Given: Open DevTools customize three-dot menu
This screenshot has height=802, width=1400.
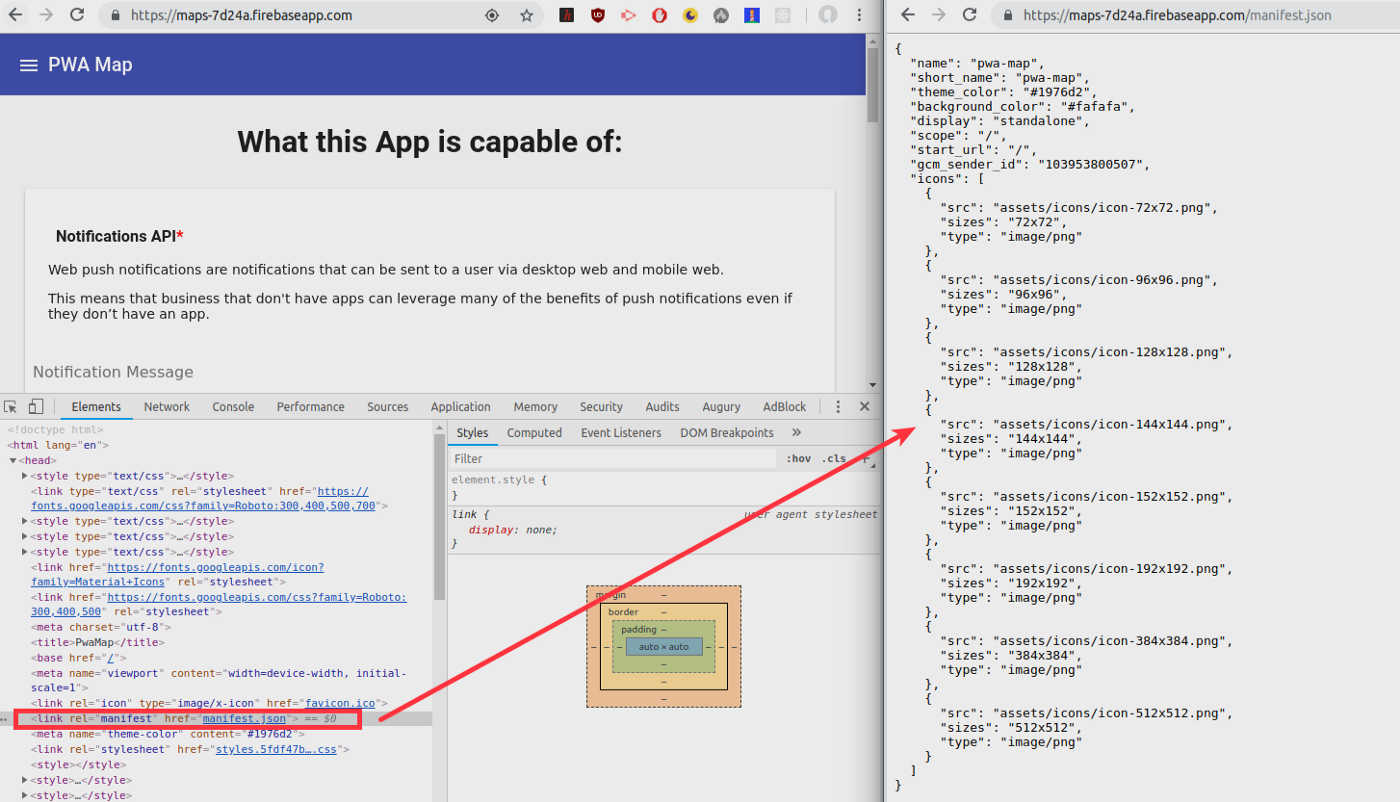Looking at the screenshot, I should [x=839, y=407].
